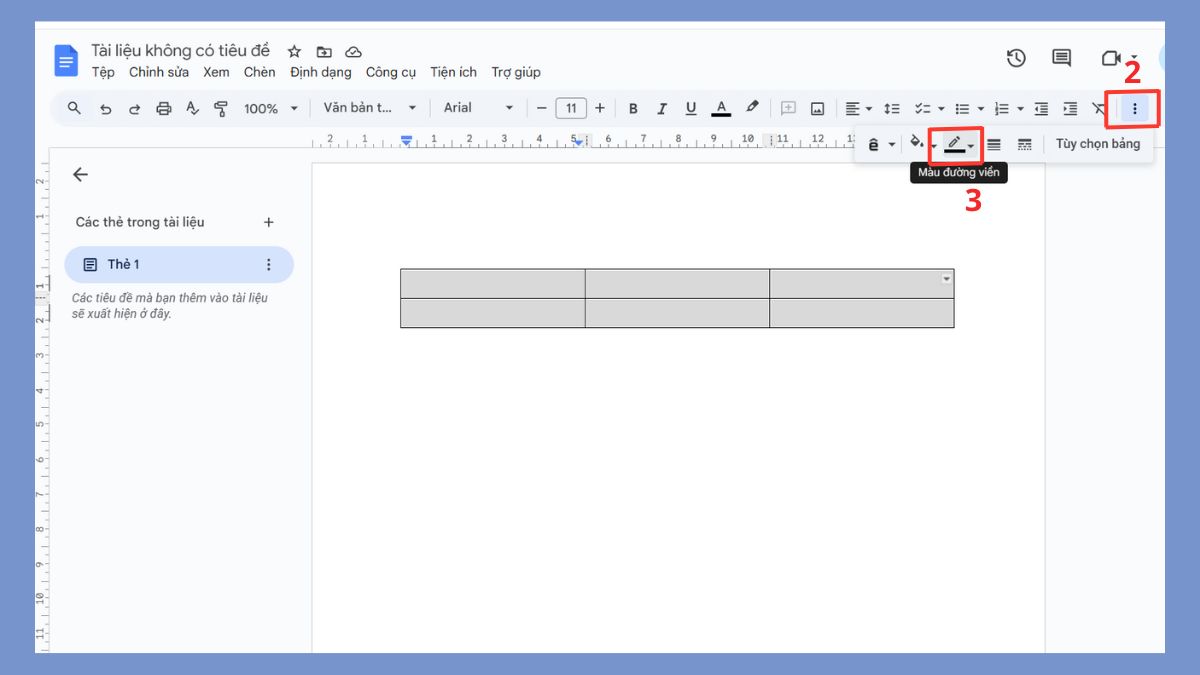Select the paint format tool

click(x=221, y=108)
